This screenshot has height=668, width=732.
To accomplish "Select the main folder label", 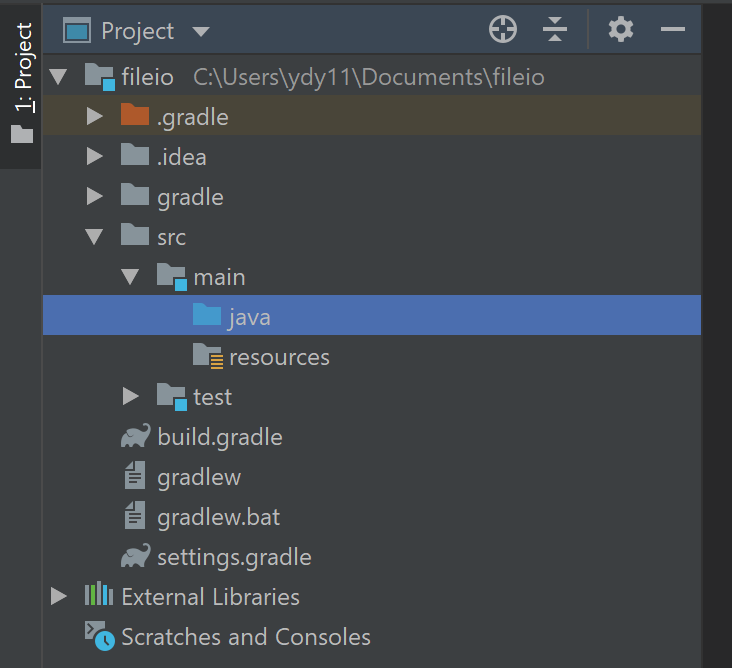I will click(219, 278).
